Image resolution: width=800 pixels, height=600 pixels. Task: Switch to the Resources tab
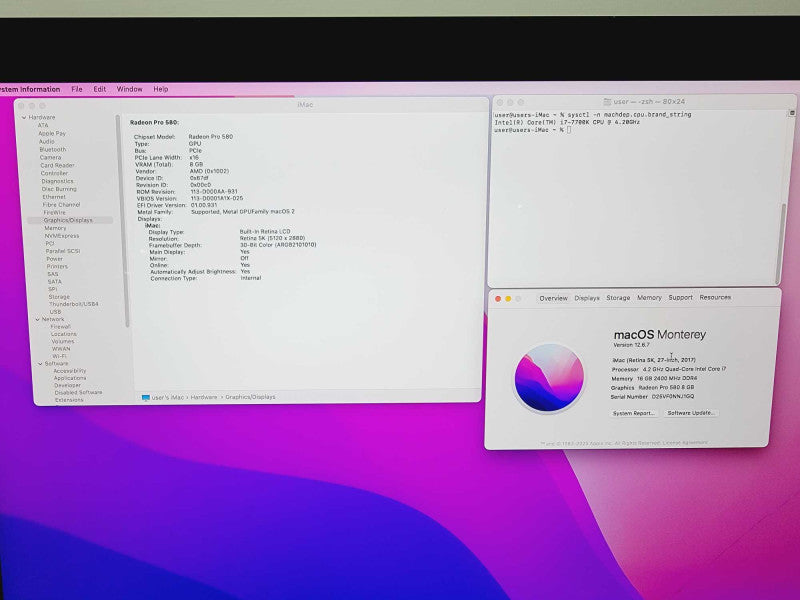pos(715,297)
